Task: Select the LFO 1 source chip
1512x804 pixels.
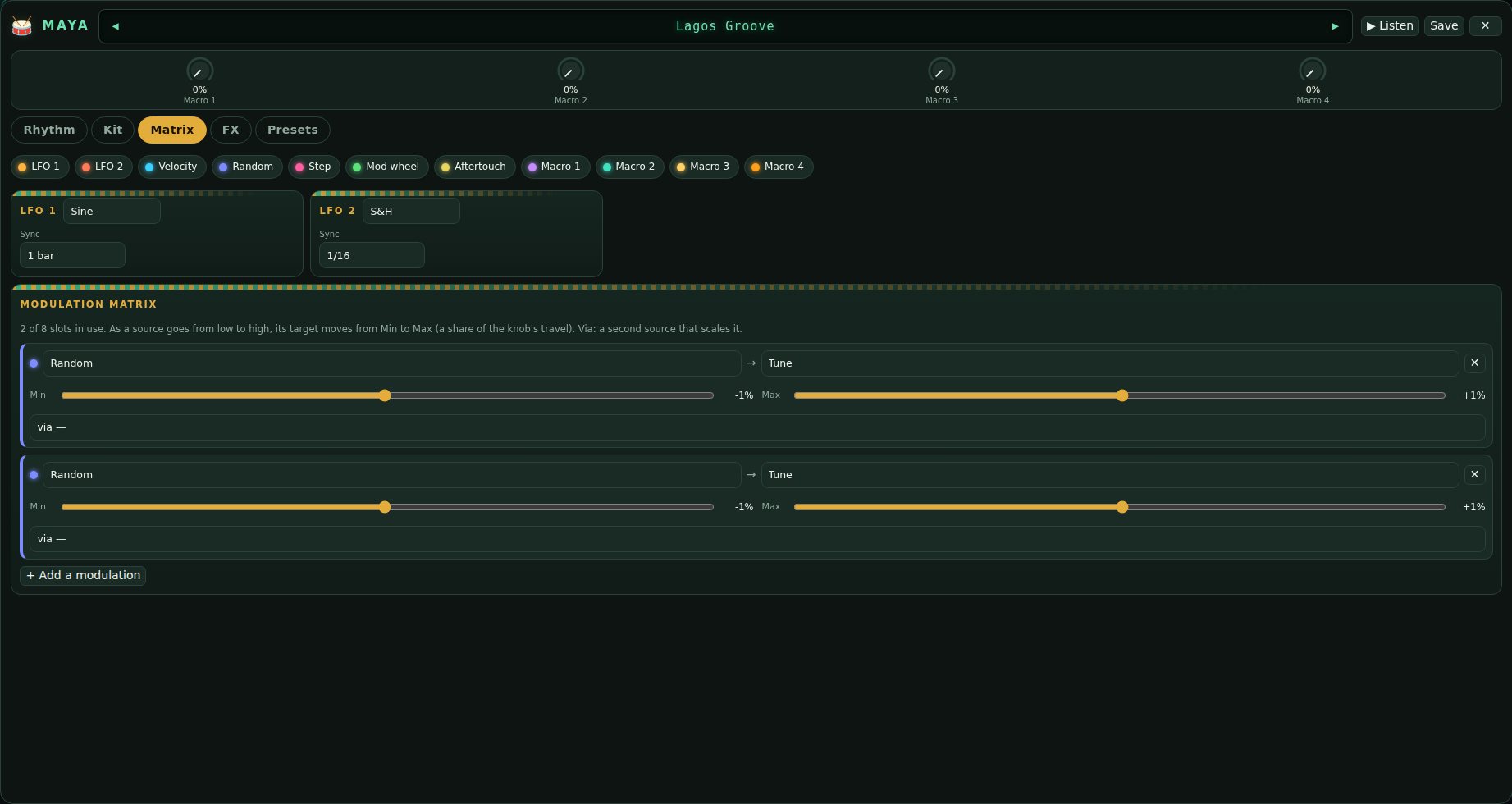Action: point(39,167)
